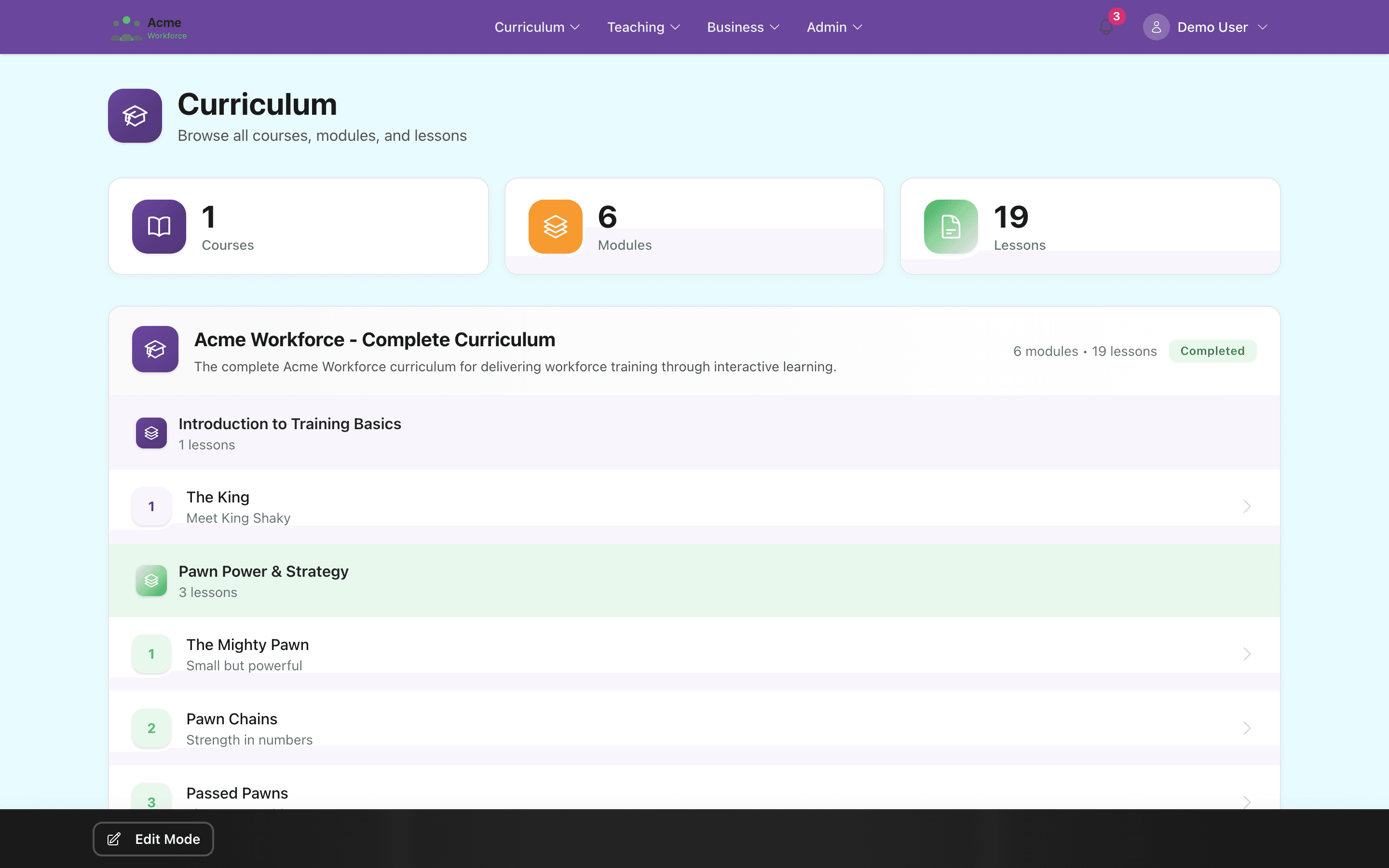Open the Business nav dropdown
Screen dimensions: 1389x868
coord(743,27)
